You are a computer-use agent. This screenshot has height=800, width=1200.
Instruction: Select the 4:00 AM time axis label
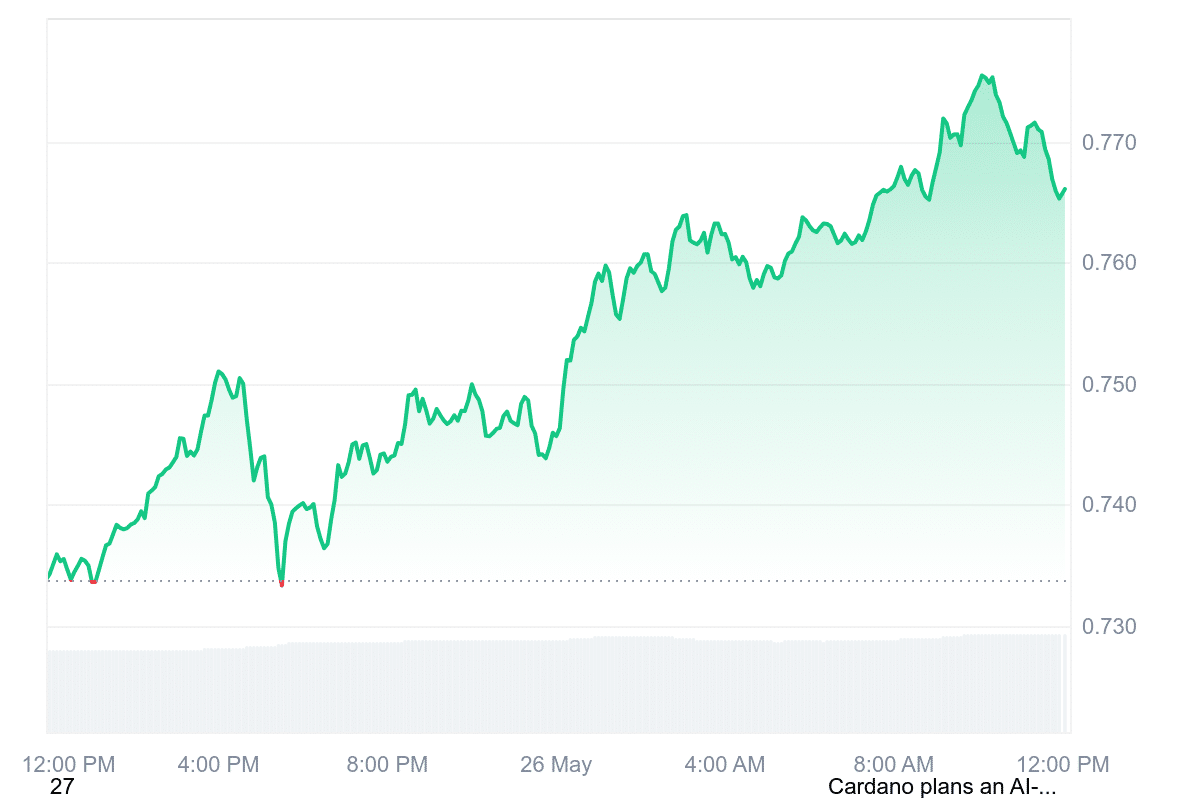pyautogui.click(x=724, y=765)
